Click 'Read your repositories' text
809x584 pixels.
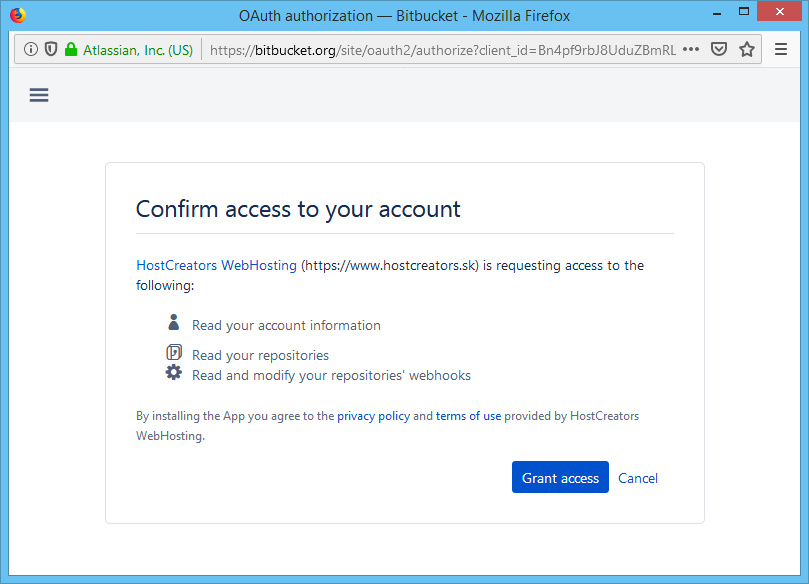point(261,355)
